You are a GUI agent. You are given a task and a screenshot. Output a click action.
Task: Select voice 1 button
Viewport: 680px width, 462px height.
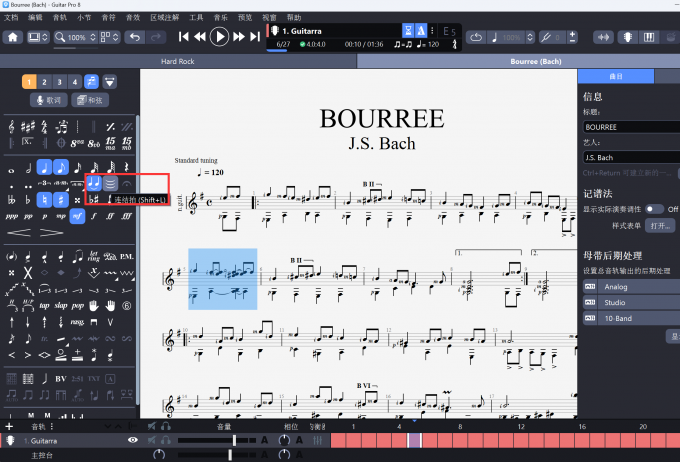pos(29,81)
